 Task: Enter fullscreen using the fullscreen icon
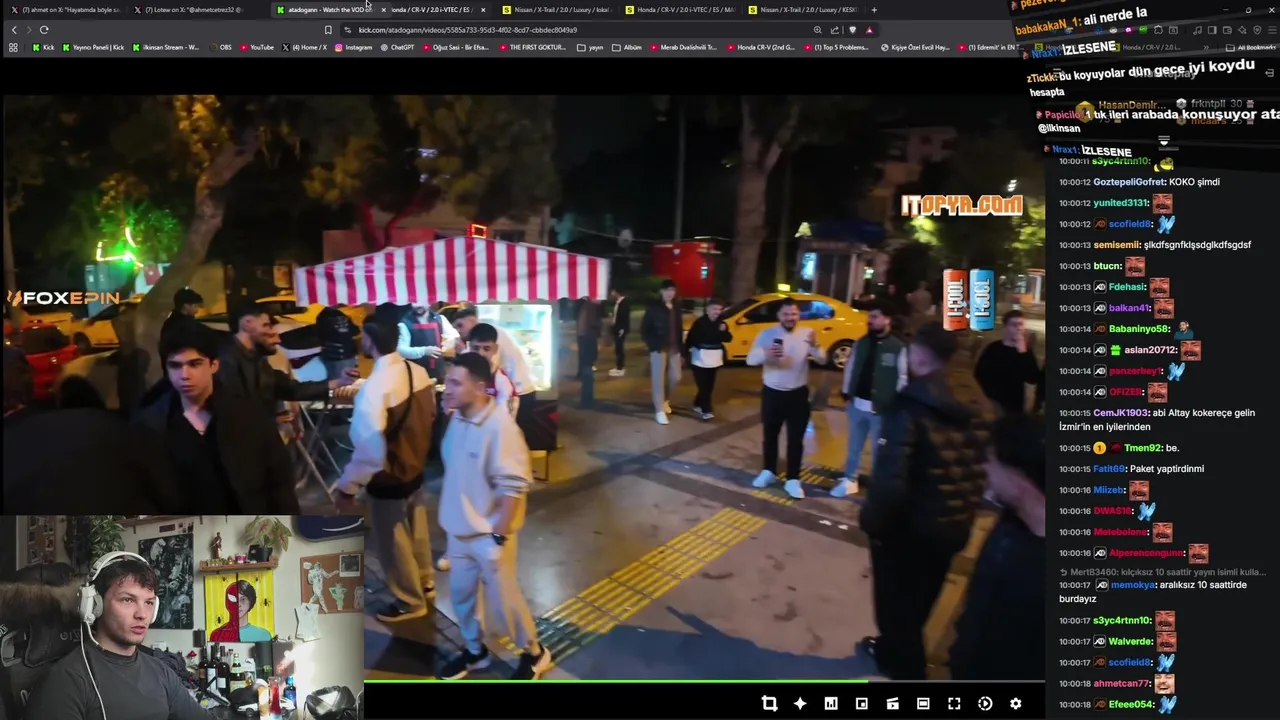click(954, 704)
